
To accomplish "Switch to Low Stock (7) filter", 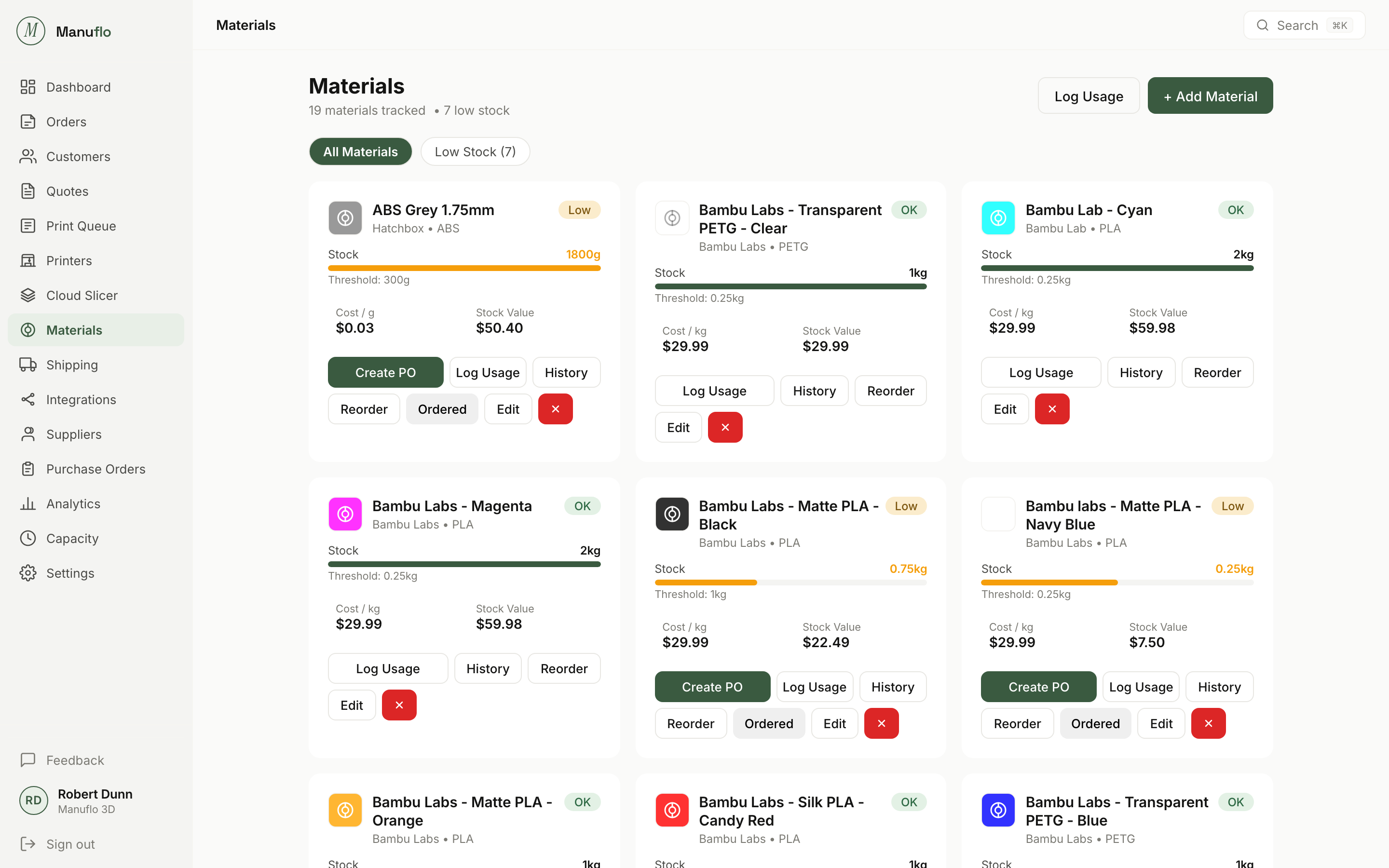I will [475, 151].
